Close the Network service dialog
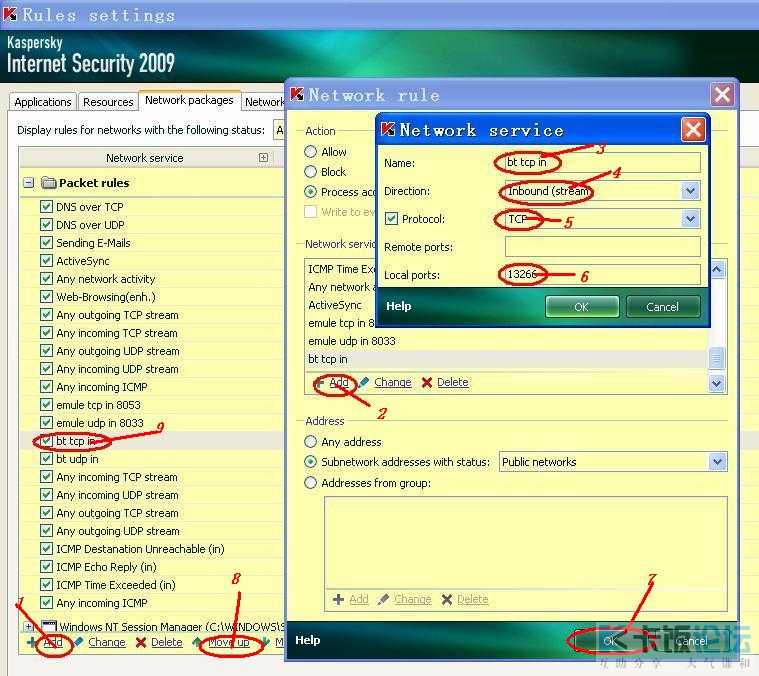The width and height of the screenshot is (759, 676). (x=693, y=129)
